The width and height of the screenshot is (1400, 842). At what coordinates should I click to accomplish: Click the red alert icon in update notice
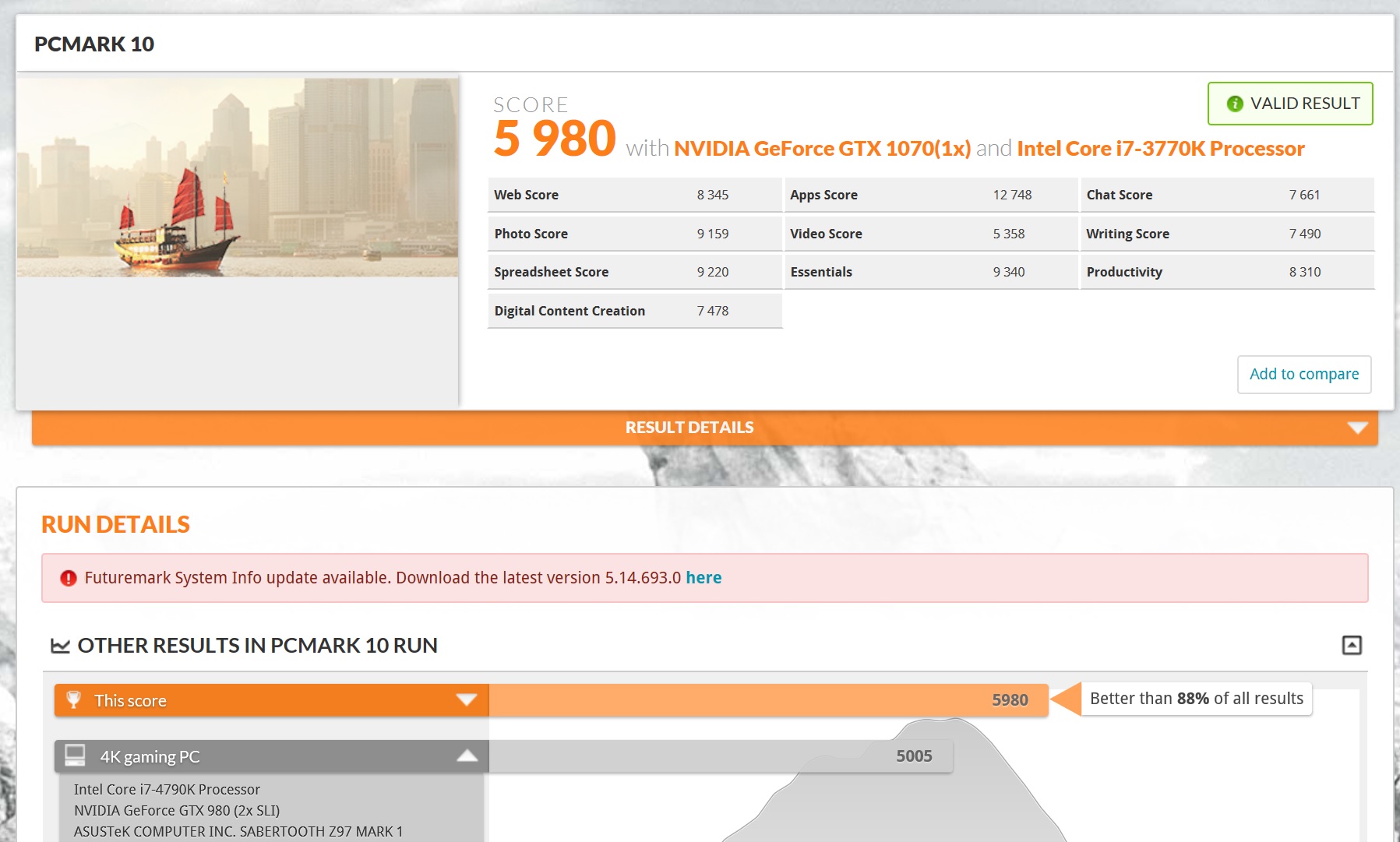click(69, 578)
